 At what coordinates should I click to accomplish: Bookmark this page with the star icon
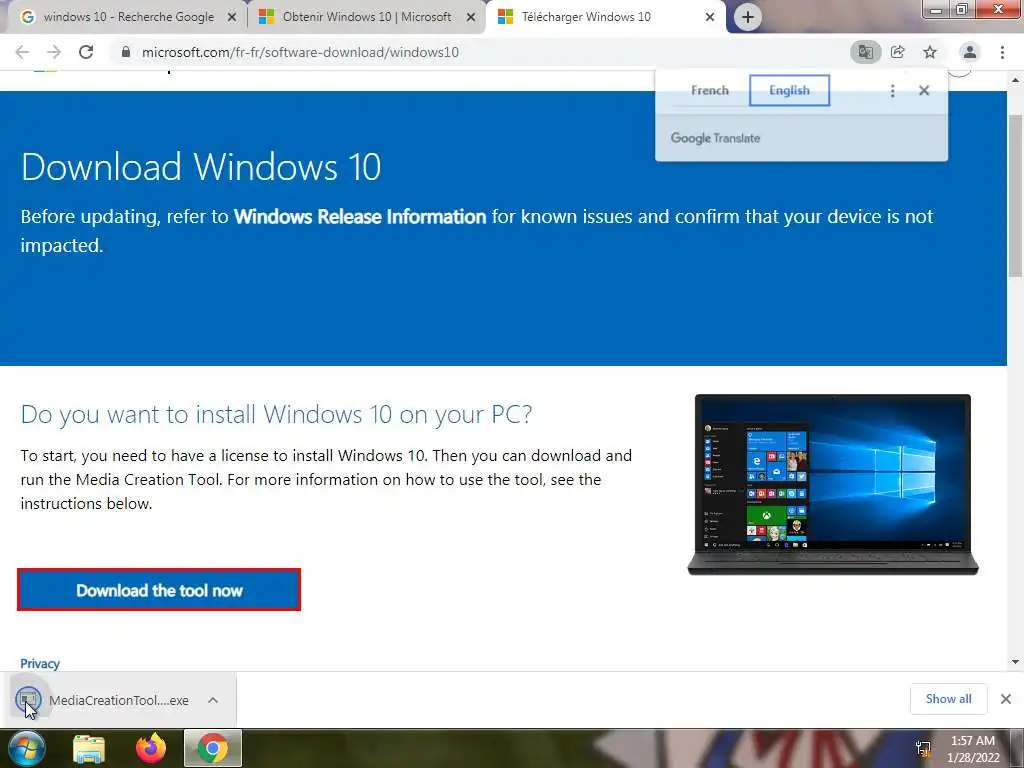[930, 52]
